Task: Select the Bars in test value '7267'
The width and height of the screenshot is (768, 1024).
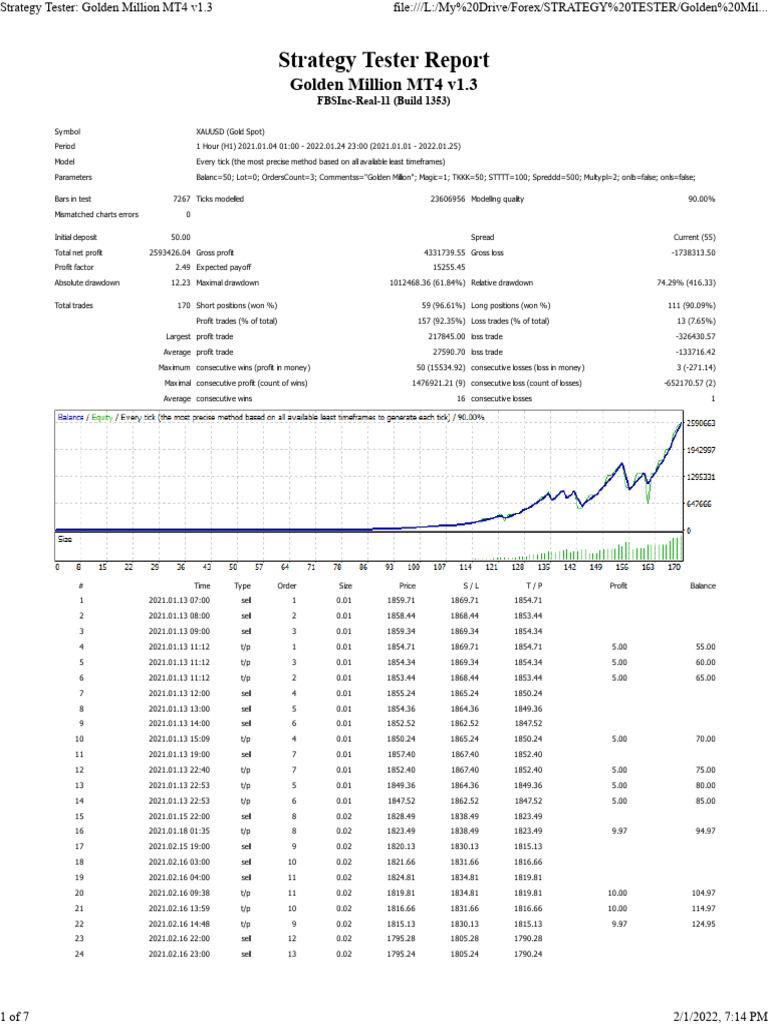Action: (x=182, y=199)
